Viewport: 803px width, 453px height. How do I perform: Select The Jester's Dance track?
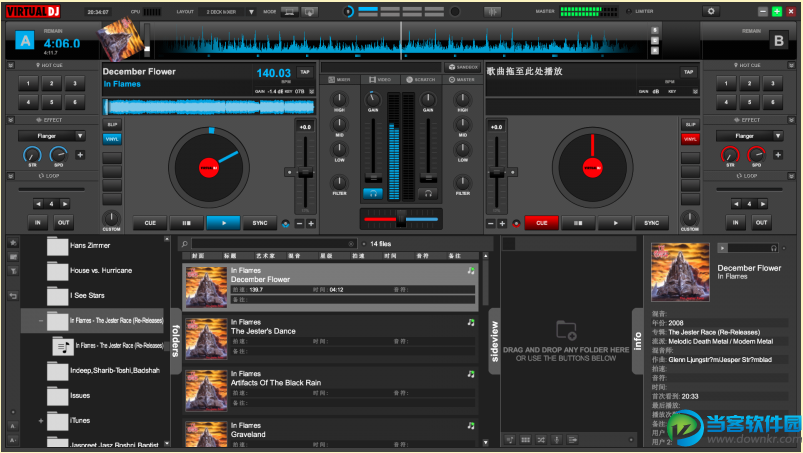click(331, 338)
